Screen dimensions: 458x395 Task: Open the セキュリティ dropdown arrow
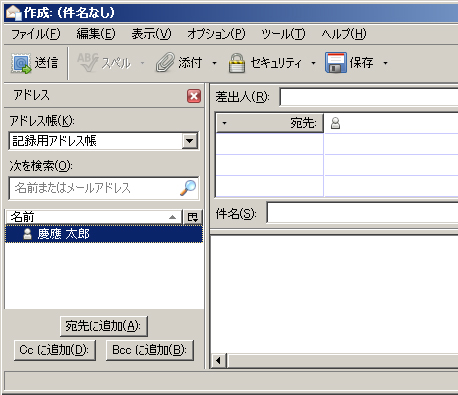(x=313, y=63)
